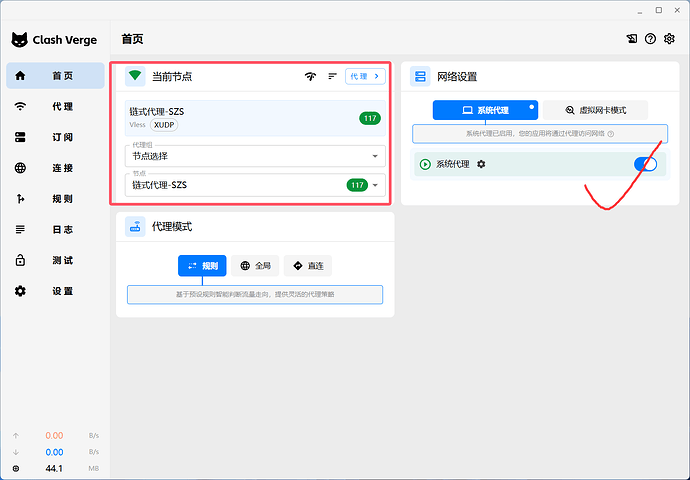Go to the 规则 rules page
This screenshot has height=480, width=690.
point(55,199)
